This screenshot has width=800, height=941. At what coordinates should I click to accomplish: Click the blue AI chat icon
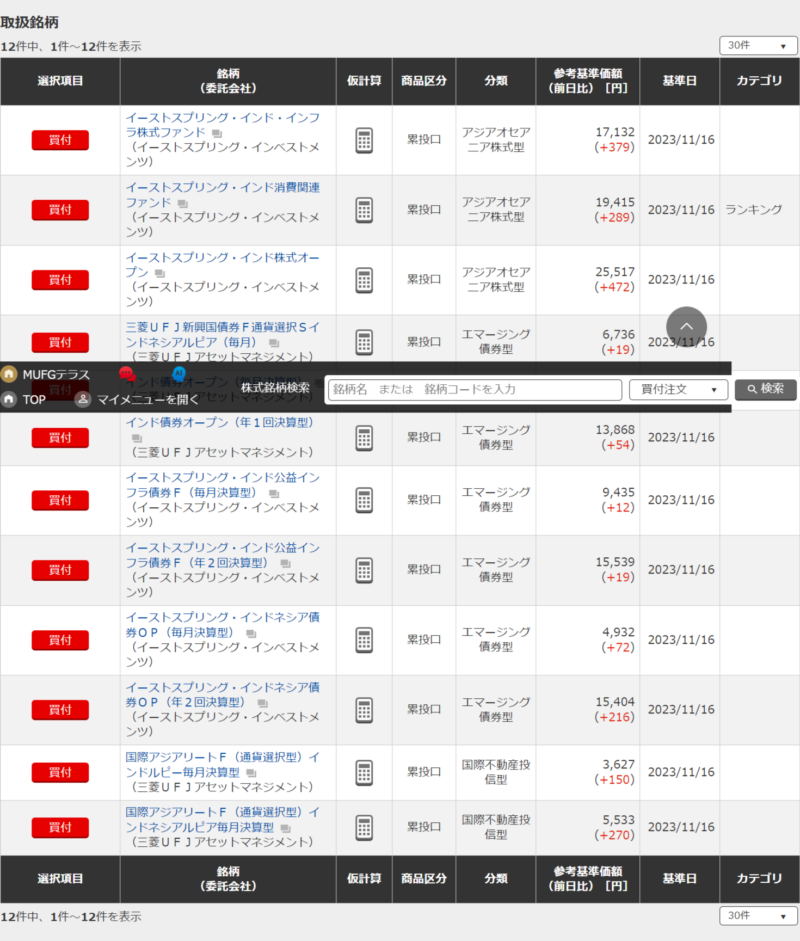coord(179,373)
